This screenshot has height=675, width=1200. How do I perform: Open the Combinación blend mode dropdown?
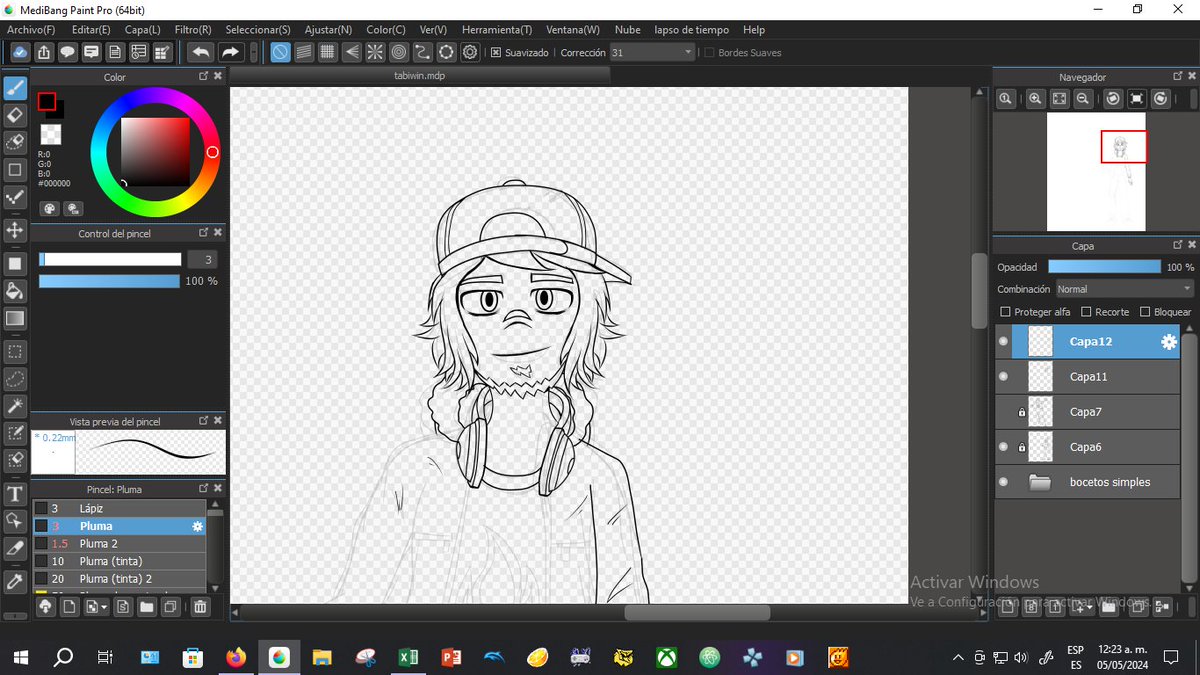coord(1124,289)
